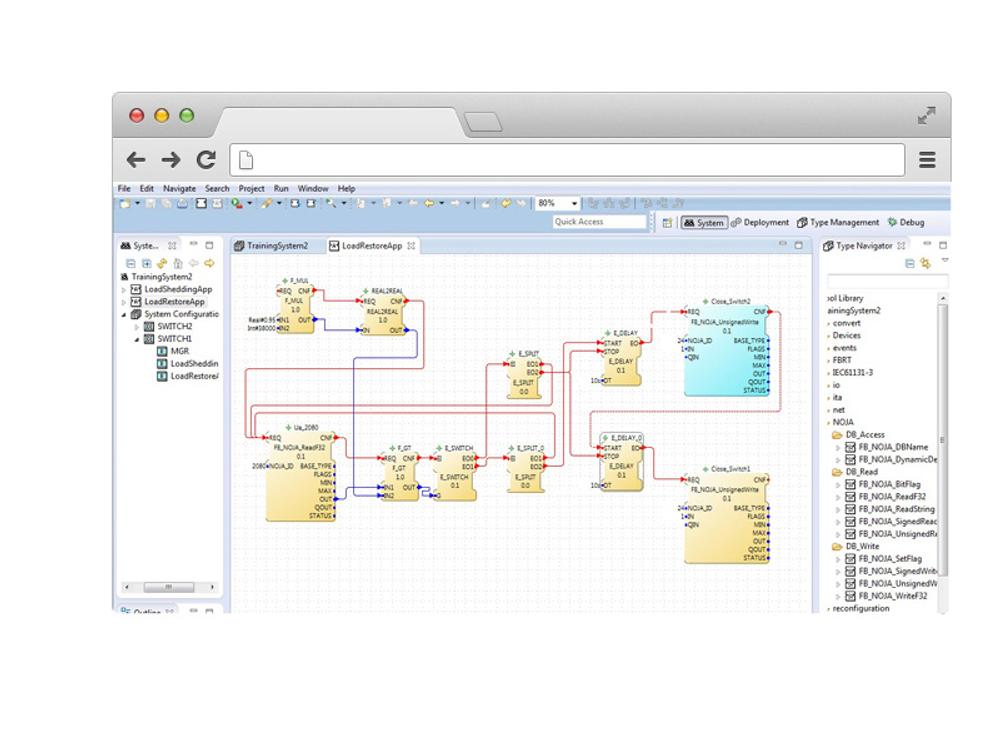Click the browser back arrow button
Viewport: 1000px width, 750px height.
(136, 159)
